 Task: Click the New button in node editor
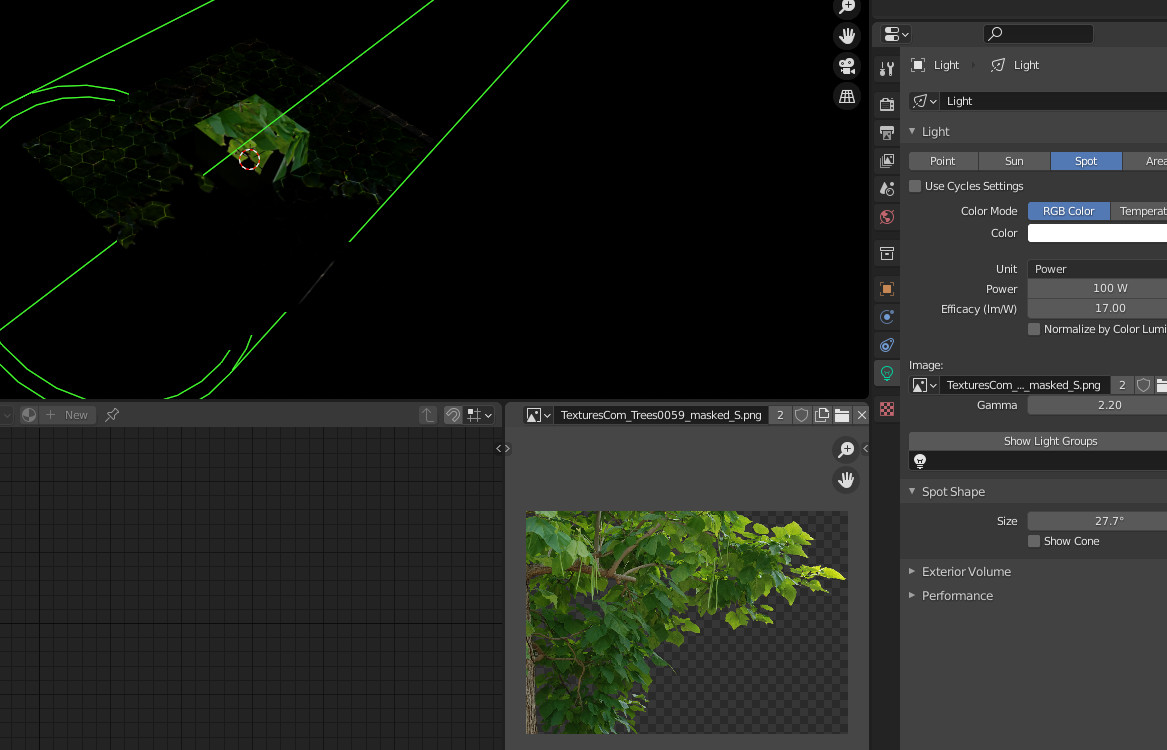coord(68,415)
